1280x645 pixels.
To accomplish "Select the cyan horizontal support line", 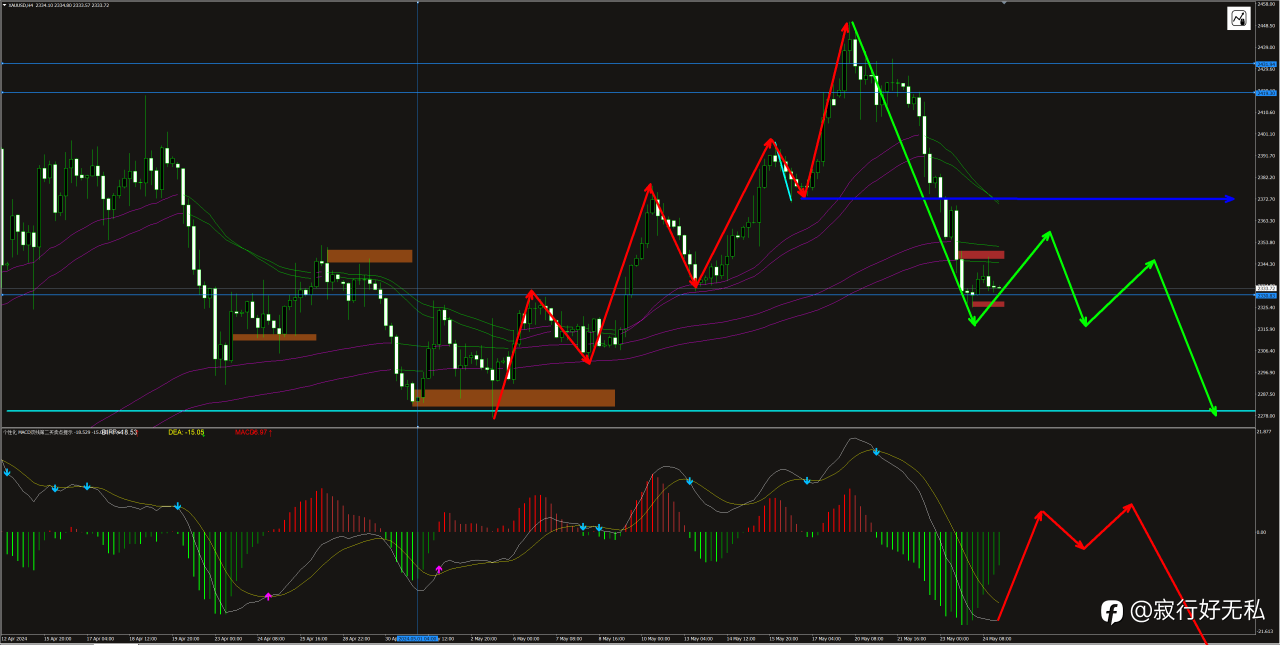I will tap(630, 411).
